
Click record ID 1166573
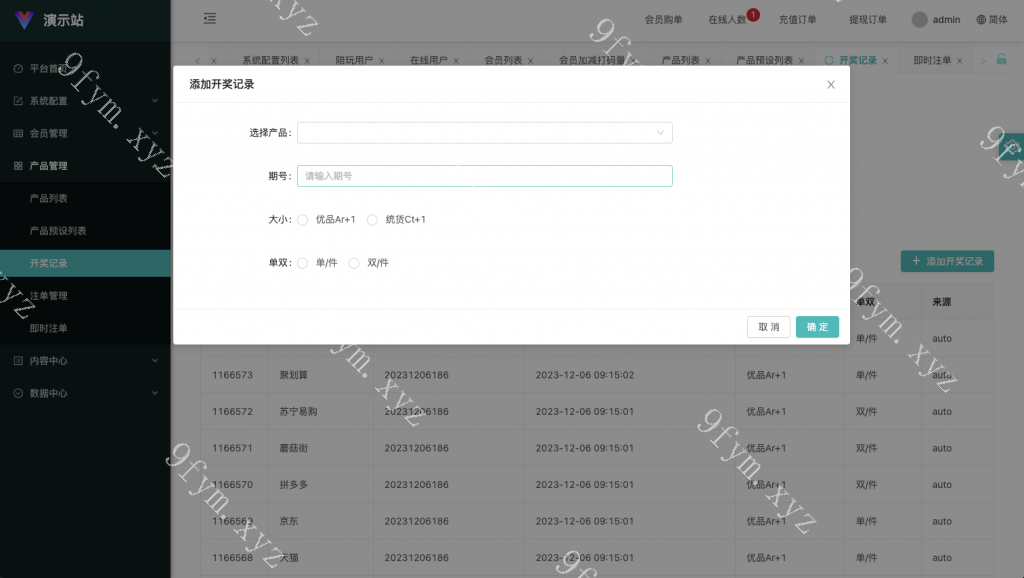pos(232,375)
